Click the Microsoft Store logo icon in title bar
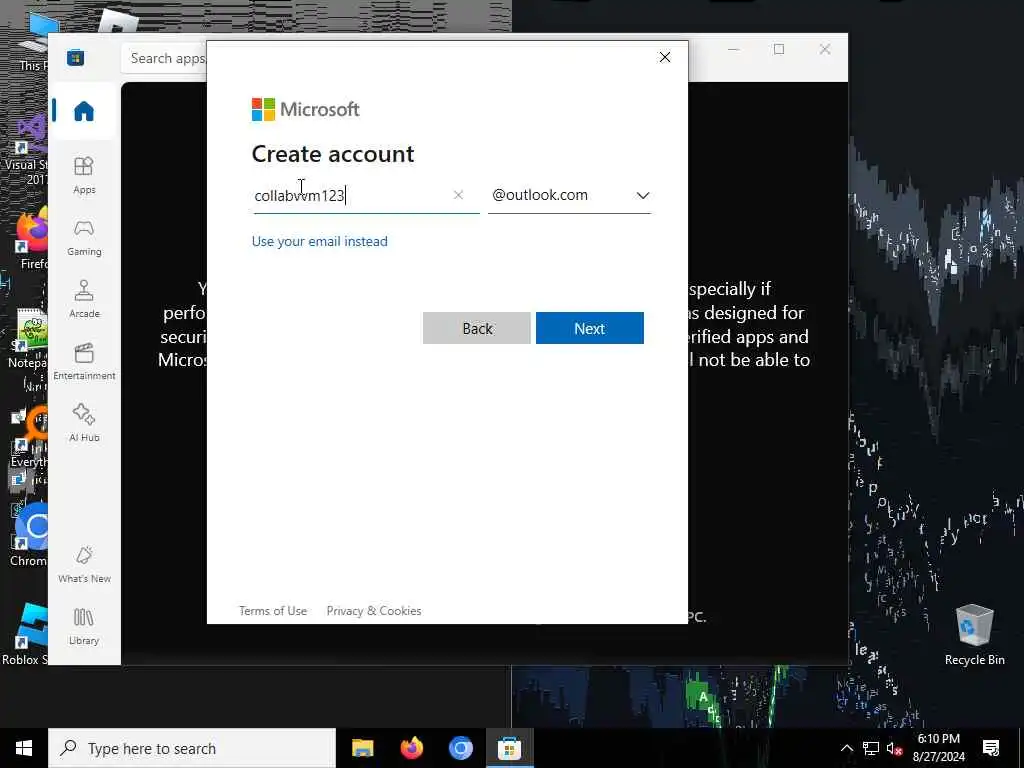The image size is (1024, 768). click(x=75, y=57)
